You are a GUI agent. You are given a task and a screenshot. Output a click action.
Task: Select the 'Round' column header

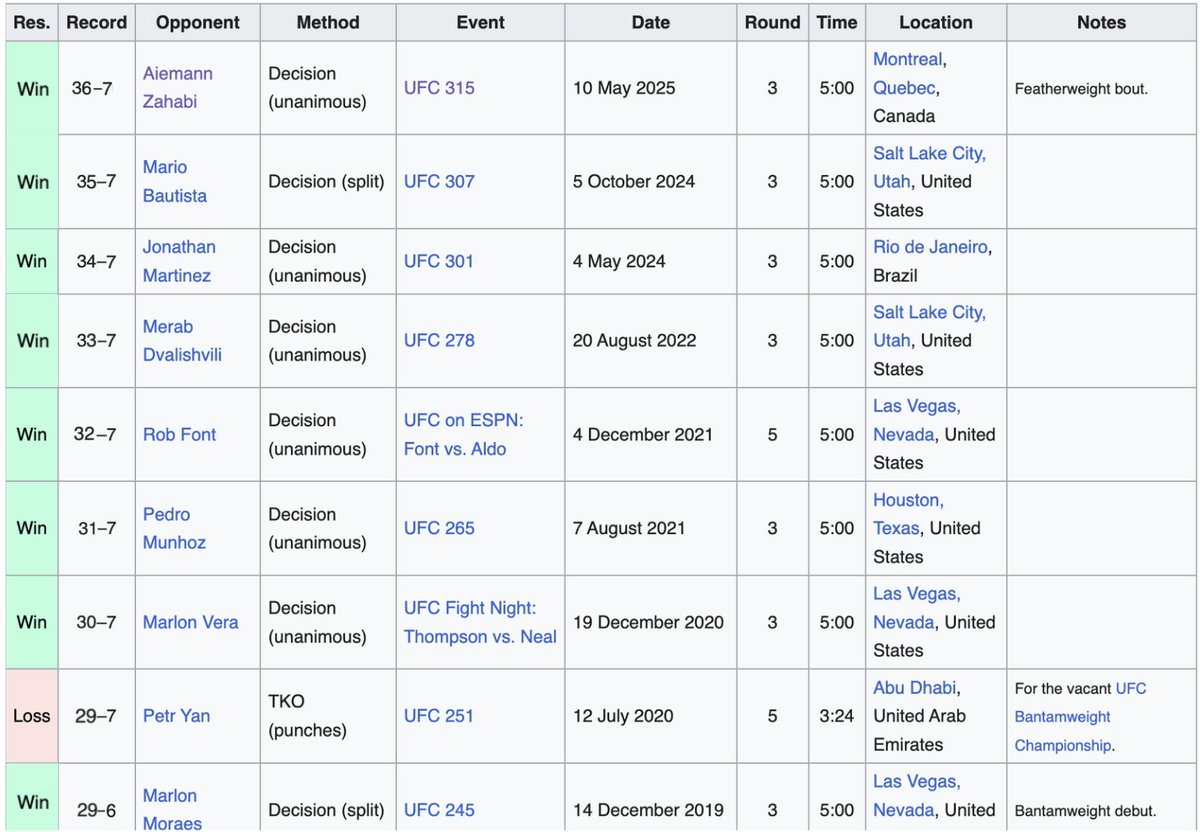point(772,22)
